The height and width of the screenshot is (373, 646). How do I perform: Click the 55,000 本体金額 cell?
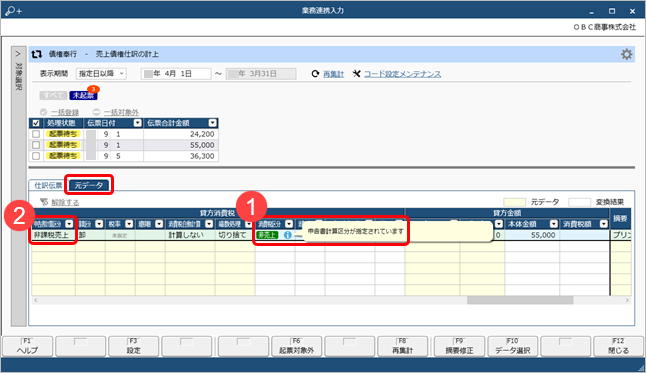click(532, 235)
